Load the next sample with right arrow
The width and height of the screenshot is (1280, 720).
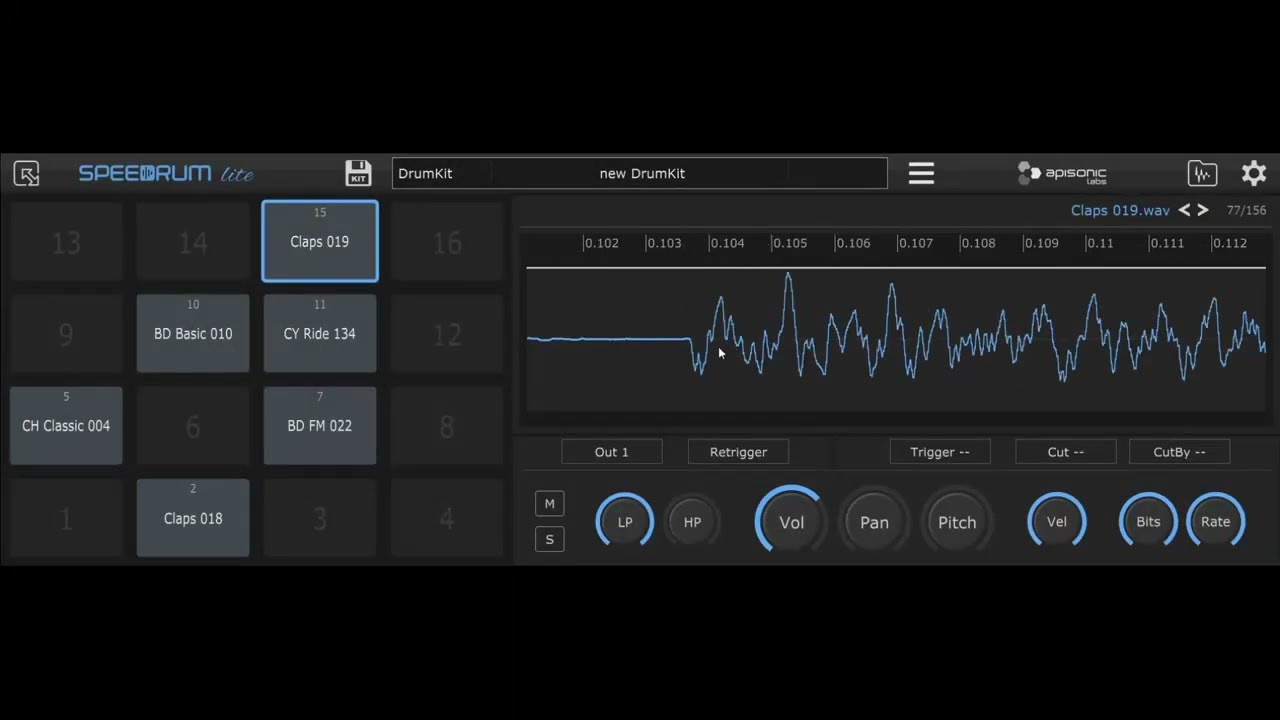[x=1203, y=210]
